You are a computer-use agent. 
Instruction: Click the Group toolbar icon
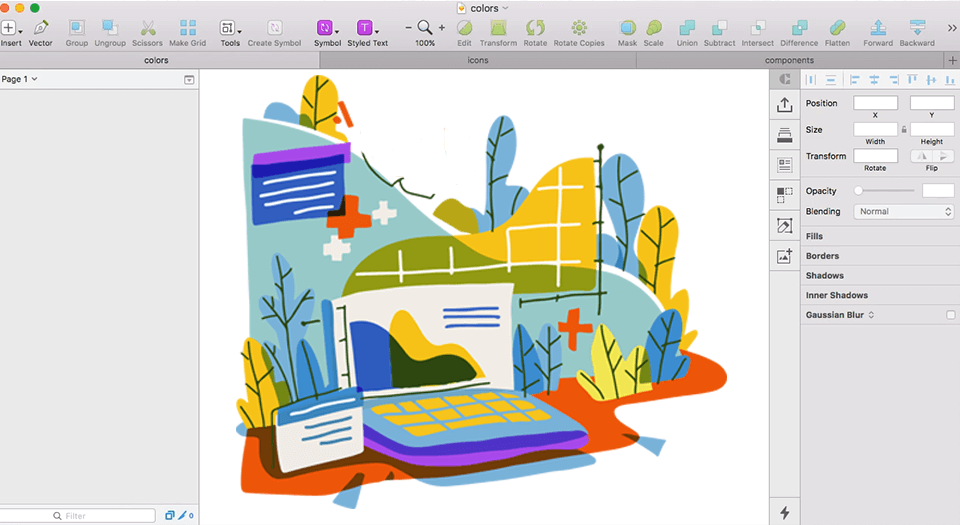[x=77, y=28]
